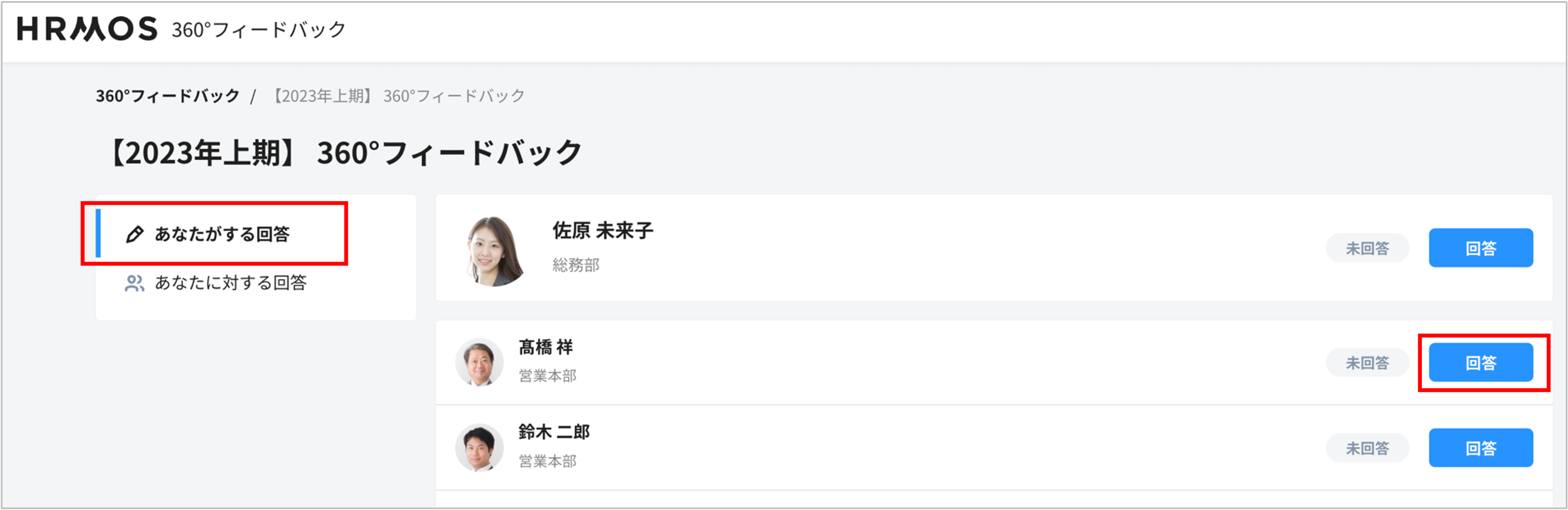Screen dimensions: 1568x510
Task: Click the 未回答 status badge for 佐原 未来子
Action: click(x=1367, y=248)
